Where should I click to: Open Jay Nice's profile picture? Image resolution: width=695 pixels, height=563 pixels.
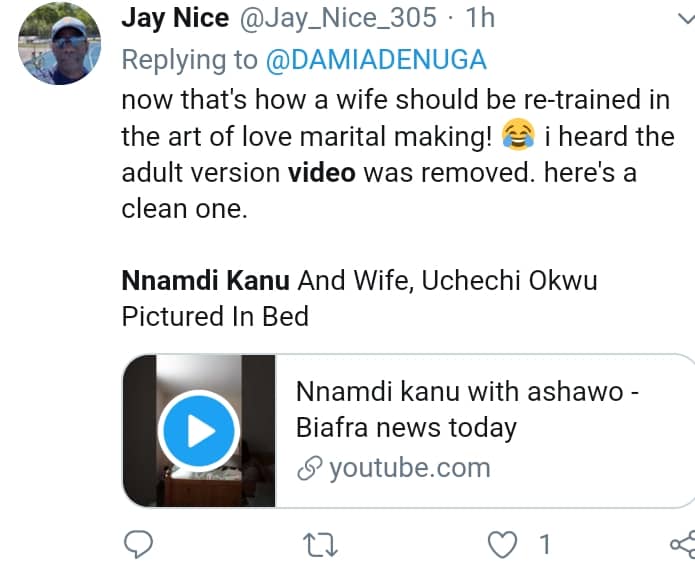pyautogui.click(x=56, y=44)
